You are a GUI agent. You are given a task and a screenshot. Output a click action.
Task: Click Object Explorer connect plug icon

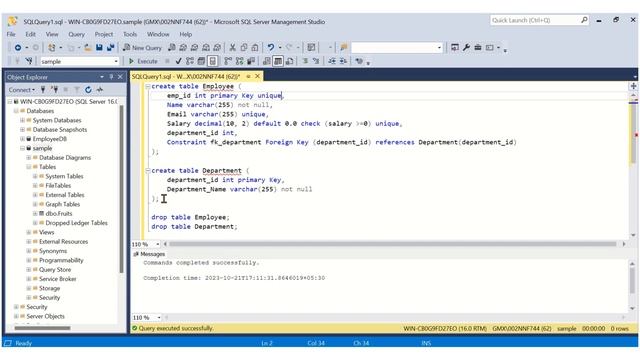pos(43,90)
